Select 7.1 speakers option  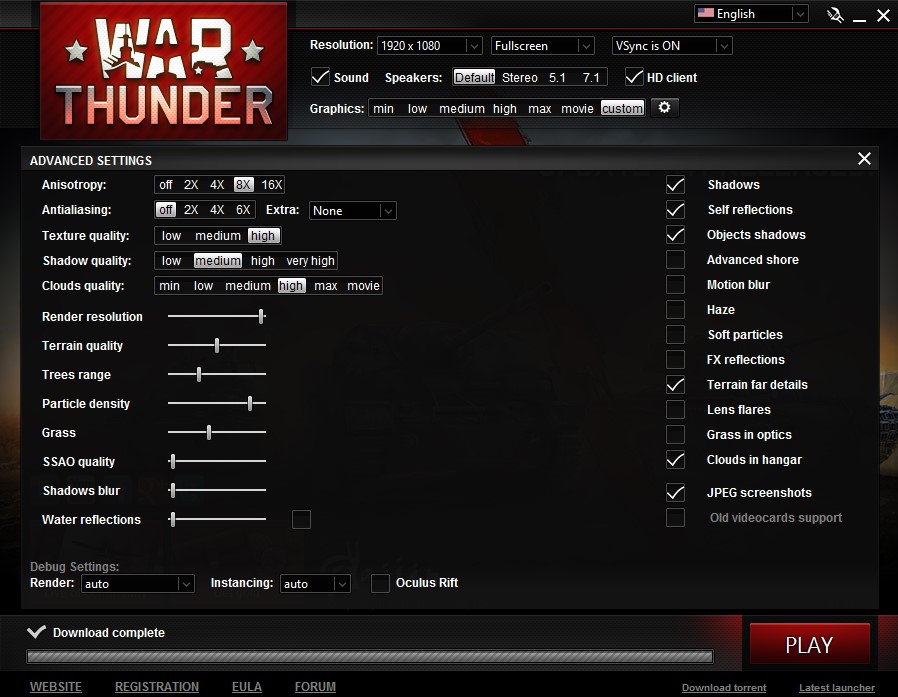pyautogui.click(x=591, y=77)
